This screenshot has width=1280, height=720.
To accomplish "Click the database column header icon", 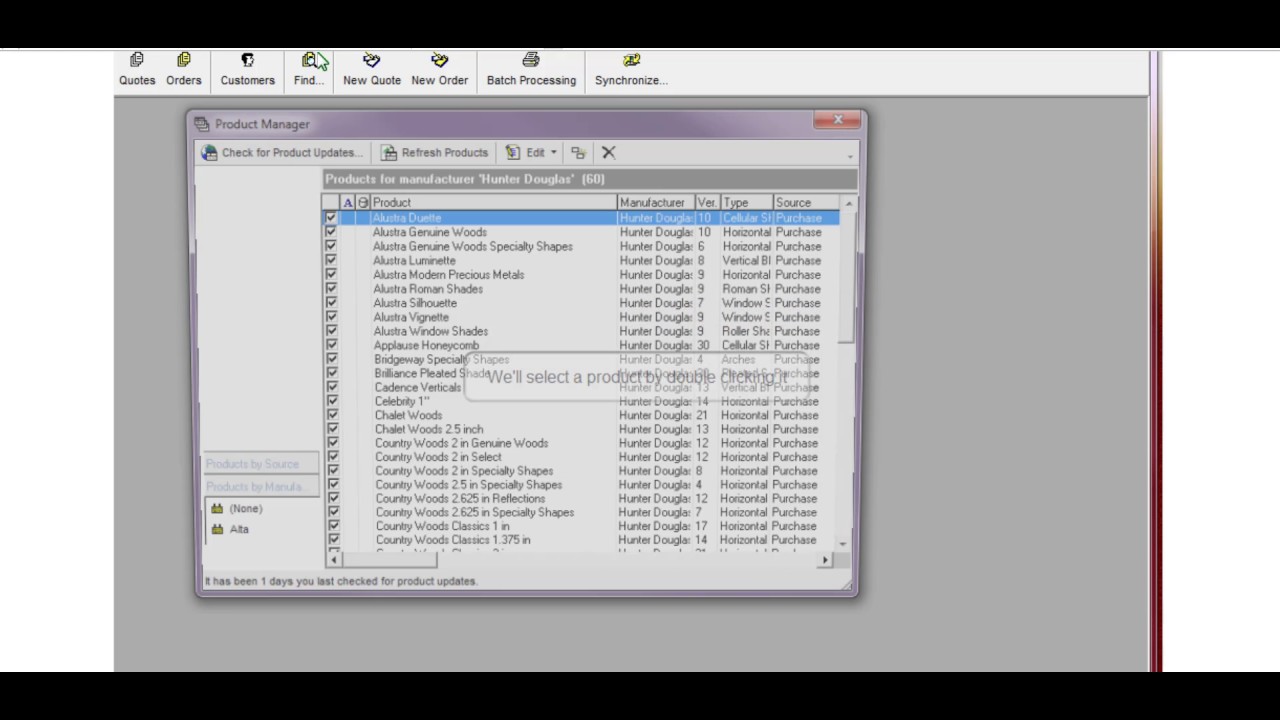I will 363,203.
